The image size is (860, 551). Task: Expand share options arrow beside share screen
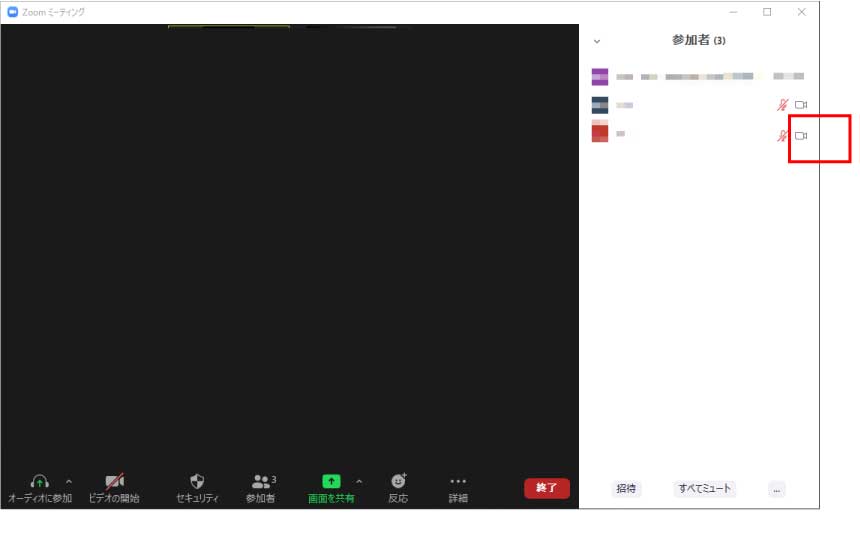click(x=359, y=482)
